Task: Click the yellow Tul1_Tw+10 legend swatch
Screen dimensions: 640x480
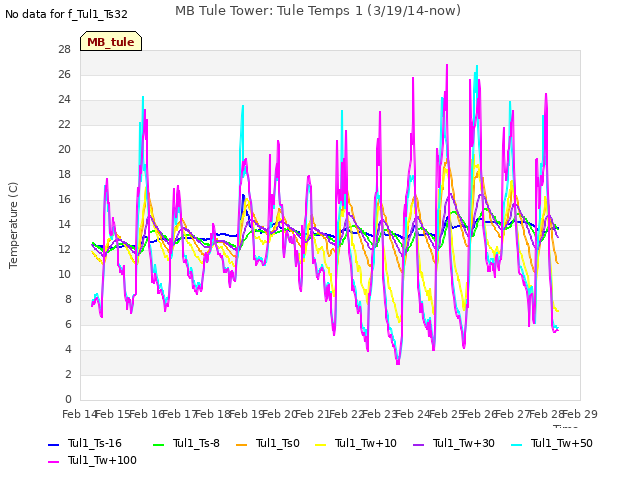Action: tap(321, 444)
